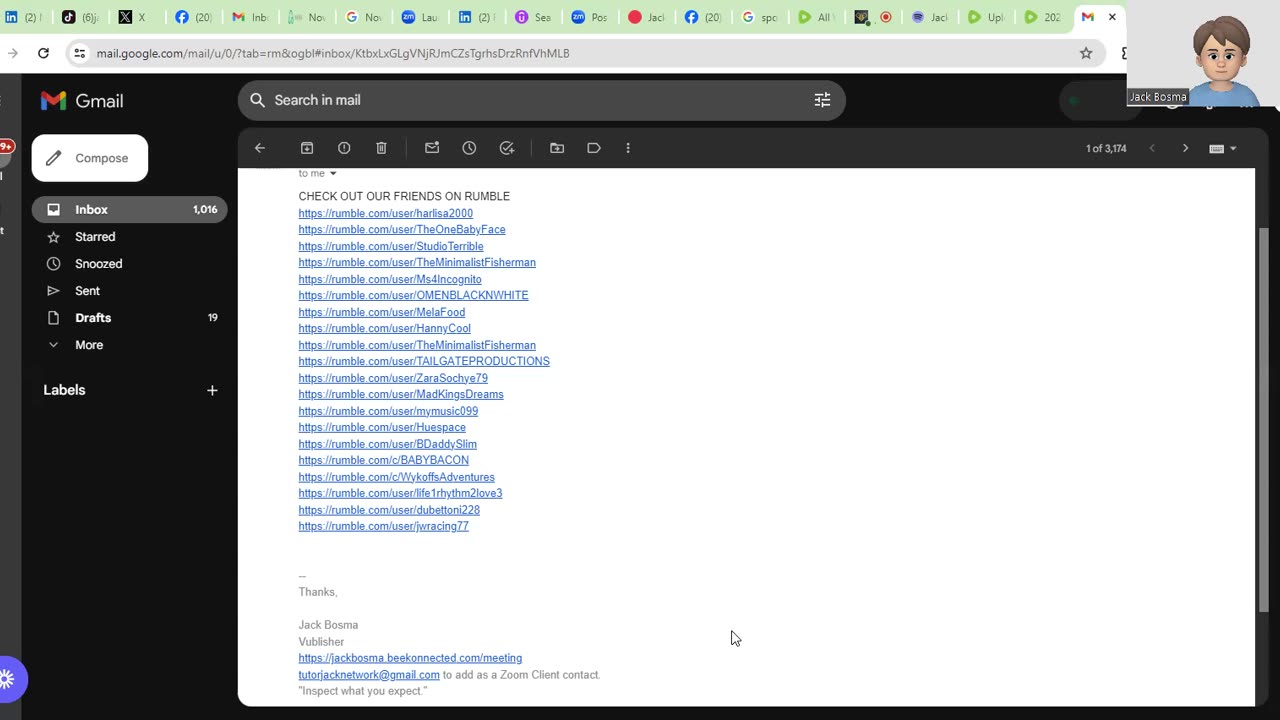This screenshot has width=1280, height=720.
Task: Open the life1rhythm2love3 Rumble link
Action: (400, 494)
